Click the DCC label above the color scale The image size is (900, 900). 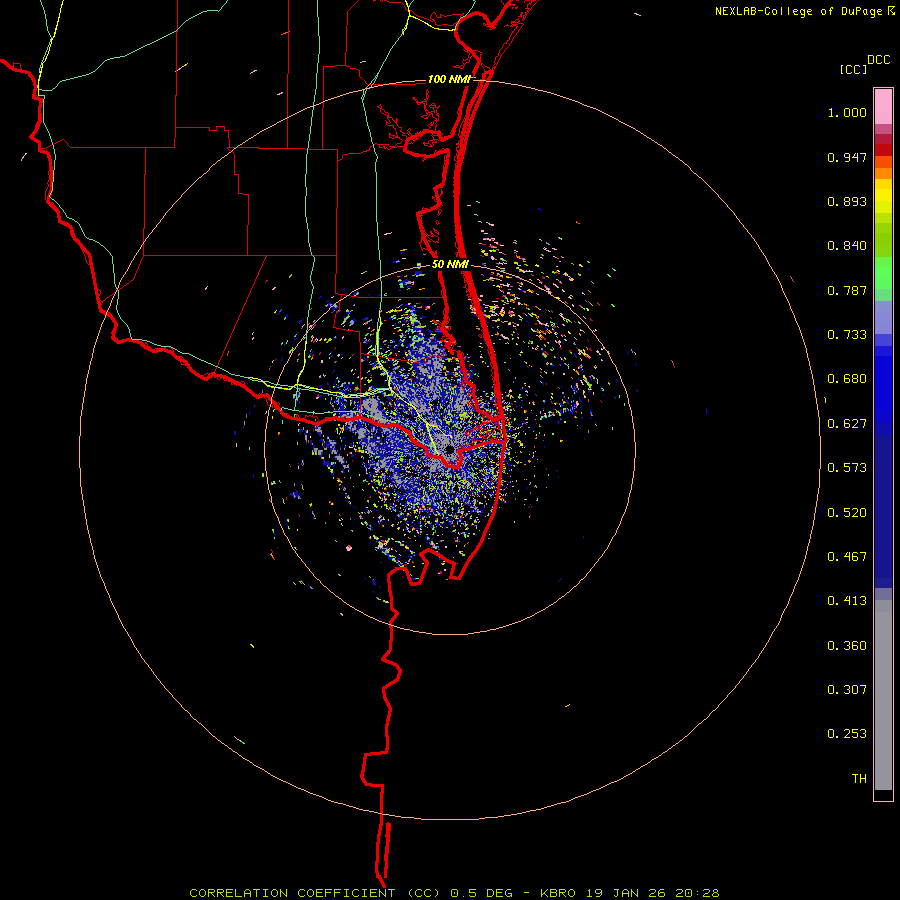pyautogui.click(x=878, y=60)
